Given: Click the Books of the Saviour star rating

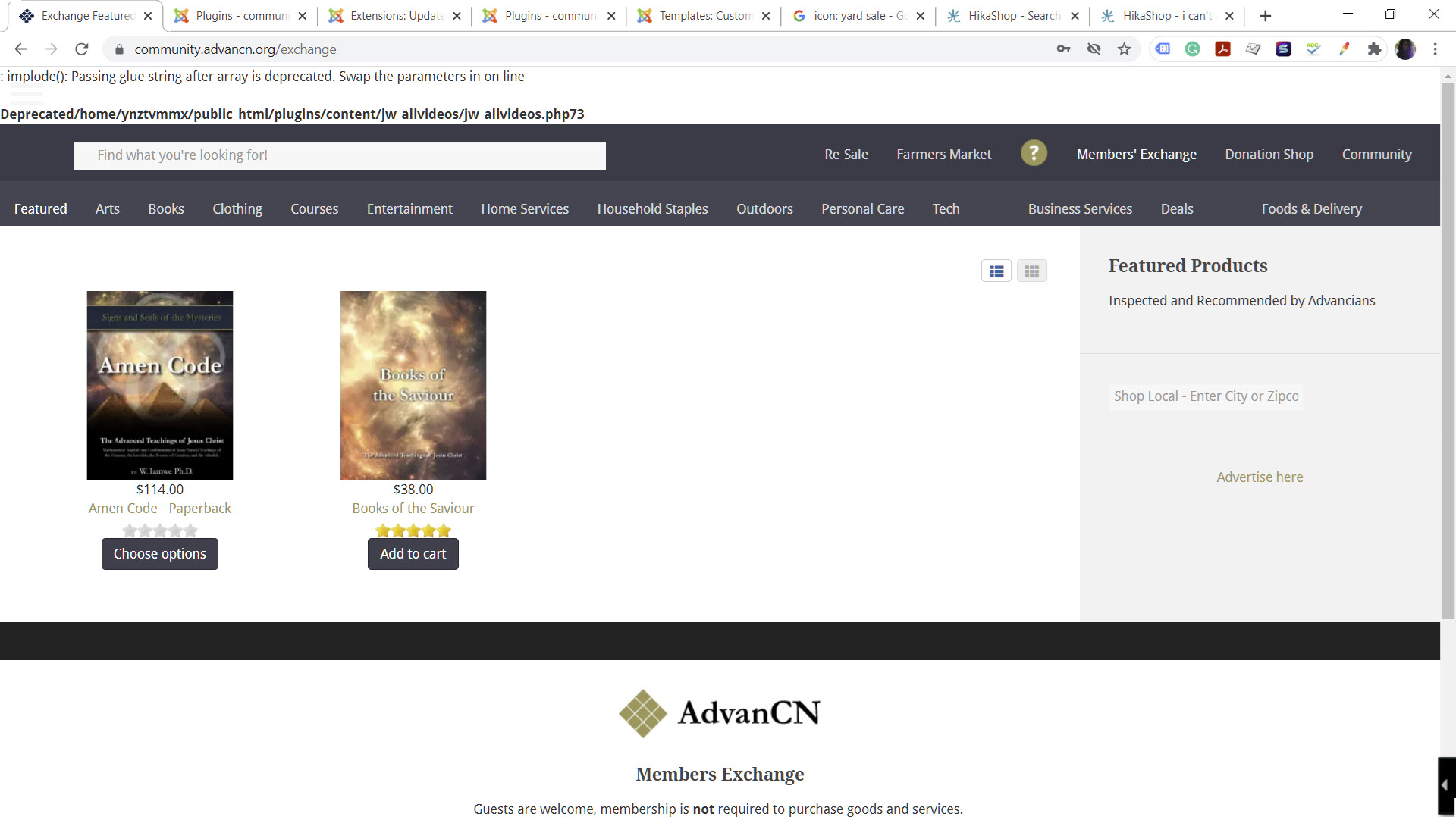Looking at the screenshot, I should pyautogui.click(x=413, y=531).
